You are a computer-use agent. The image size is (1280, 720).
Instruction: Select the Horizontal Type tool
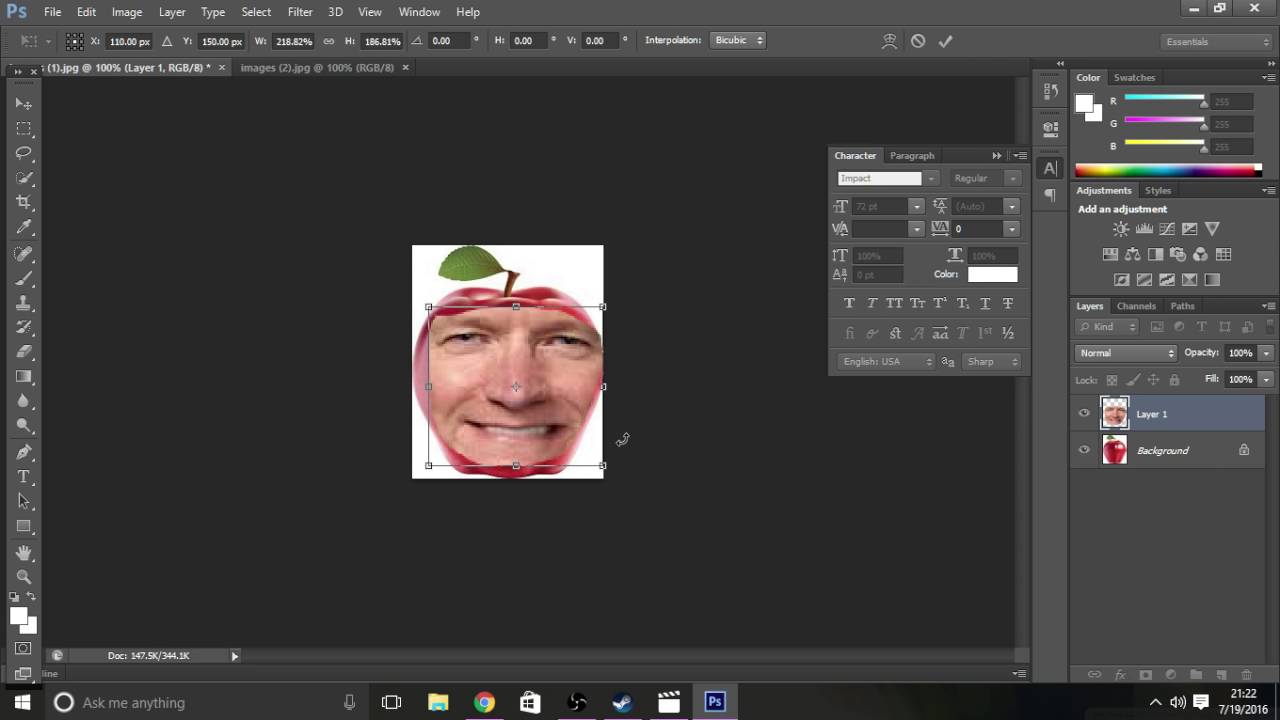pos(24,477)
